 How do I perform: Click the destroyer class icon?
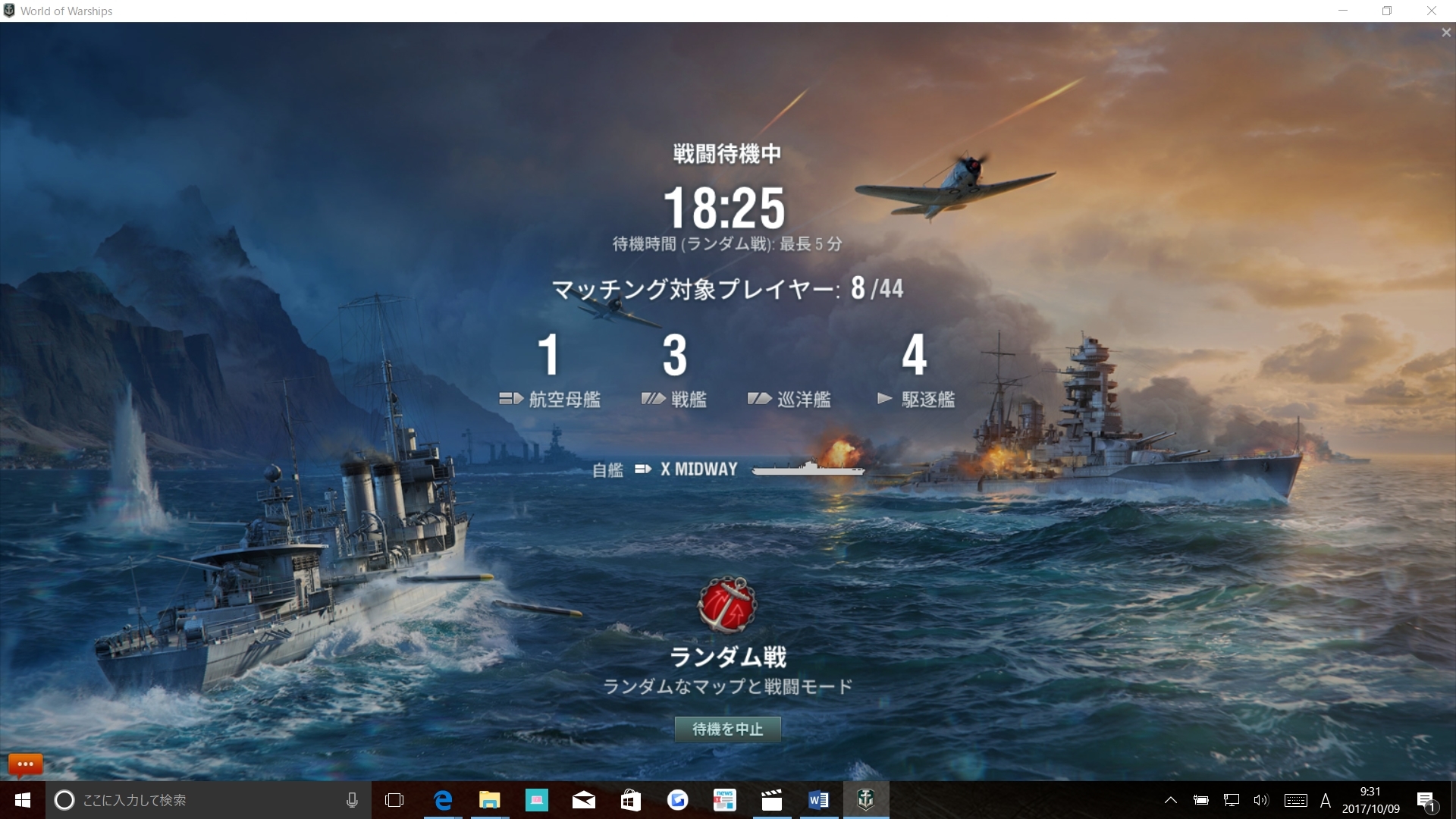tap(884, 398)
